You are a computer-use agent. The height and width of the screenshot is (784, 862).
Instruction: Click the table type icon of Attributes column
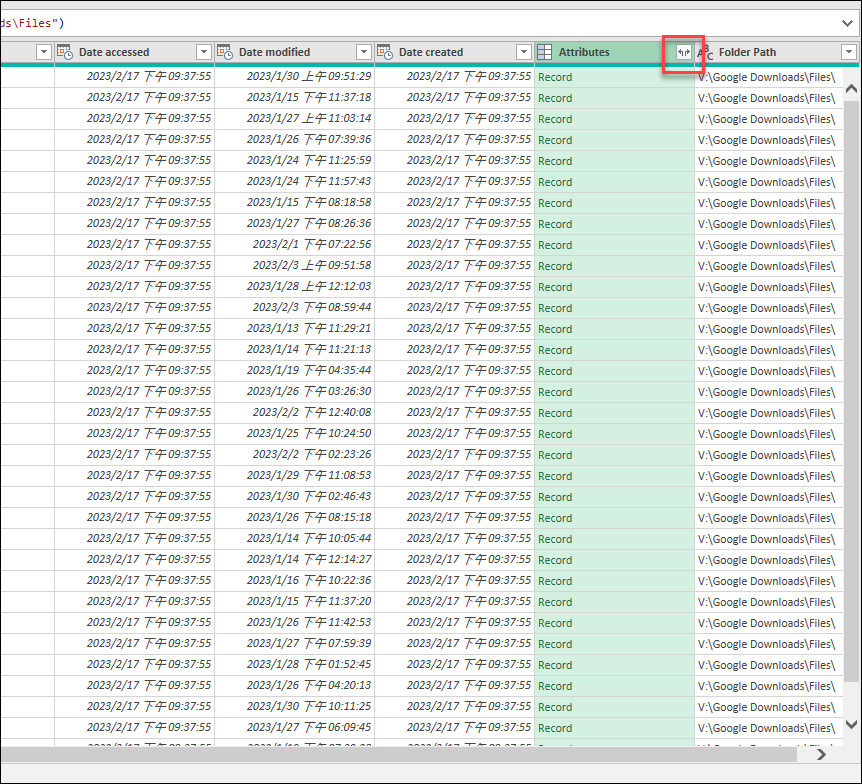point(544,52)
